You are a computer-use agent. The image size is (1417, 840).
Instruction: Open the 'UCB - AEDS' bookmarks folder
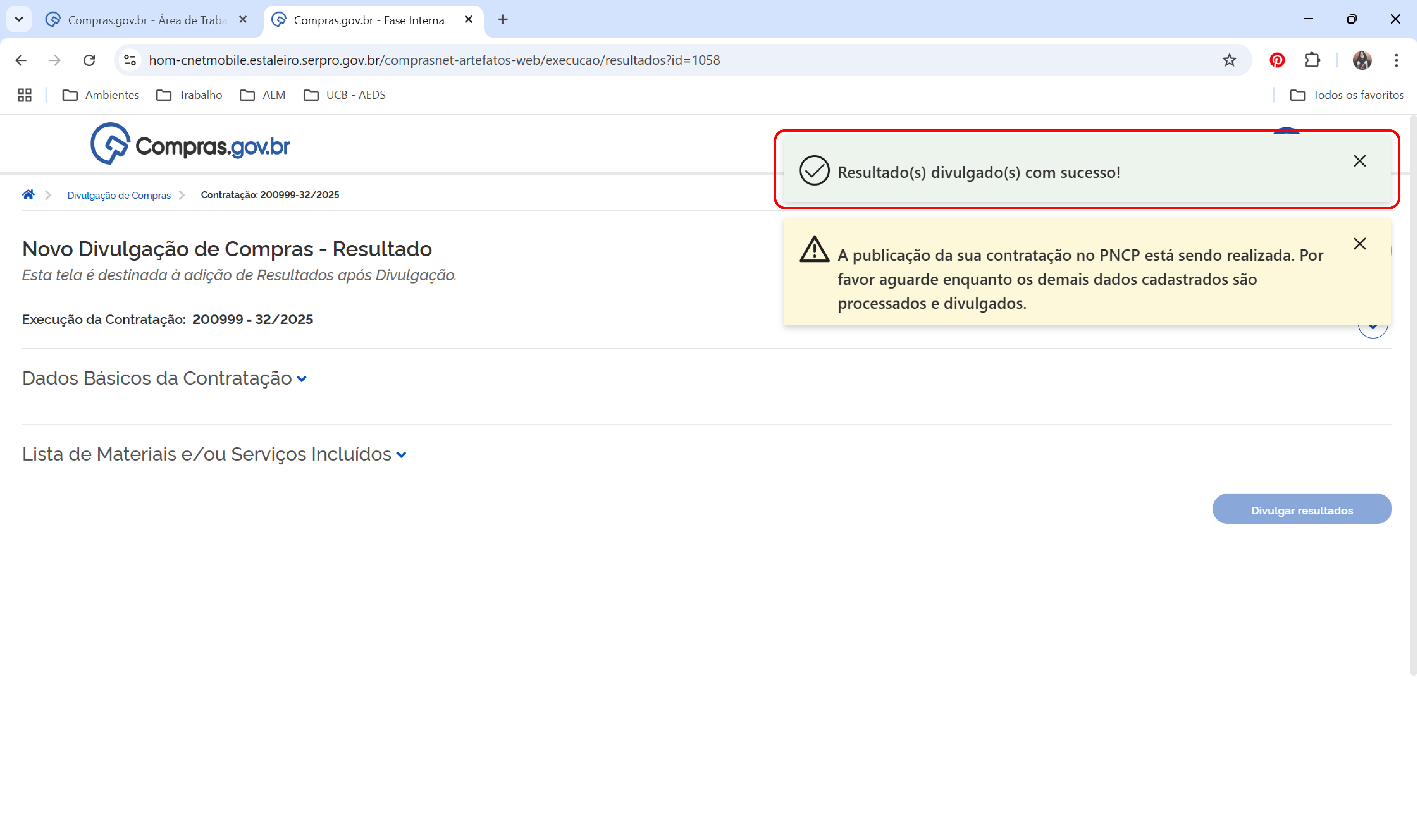(345, 95)
